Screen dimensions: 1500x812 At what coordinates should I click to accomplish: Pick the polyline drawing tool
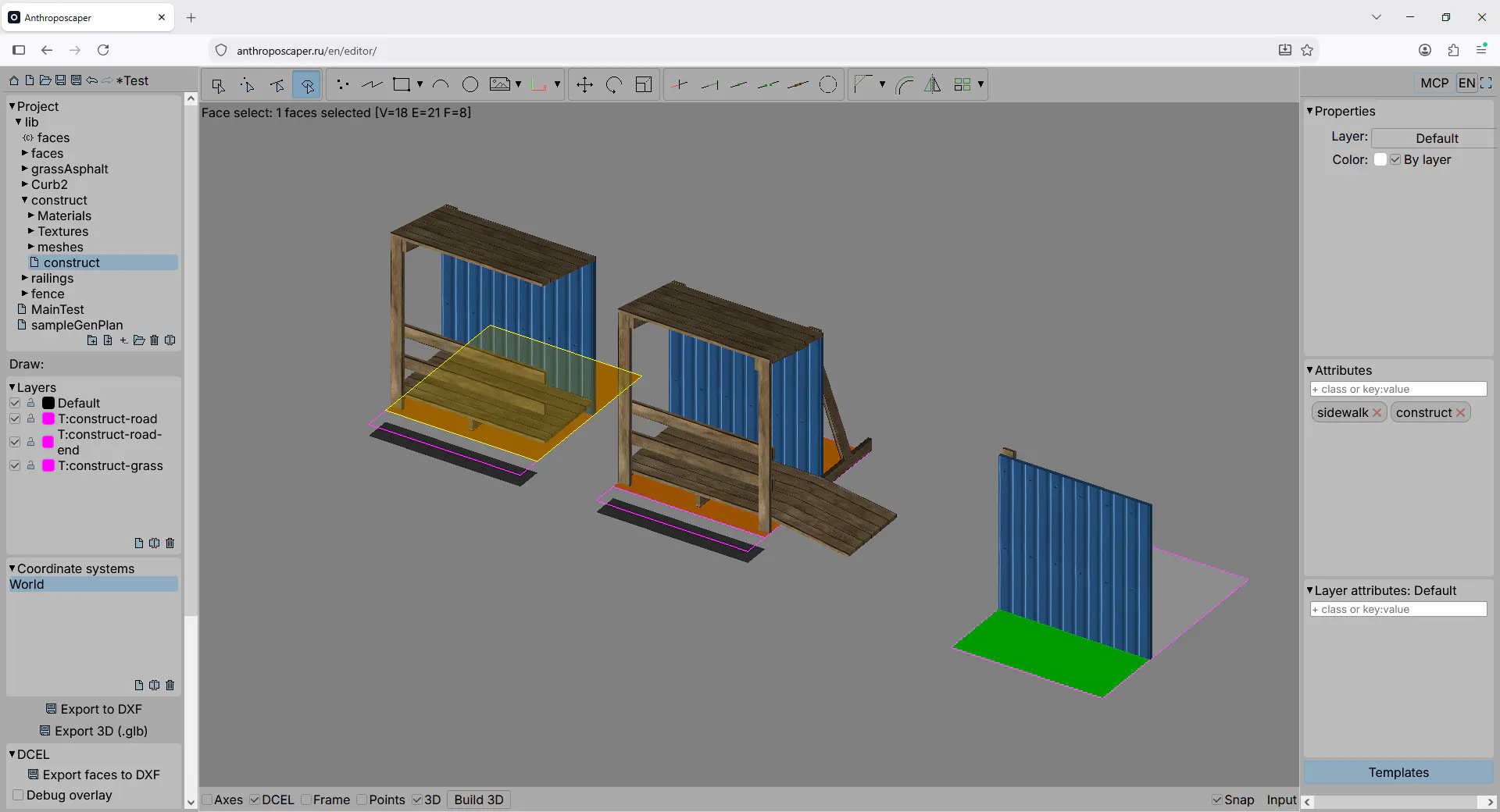372,84
